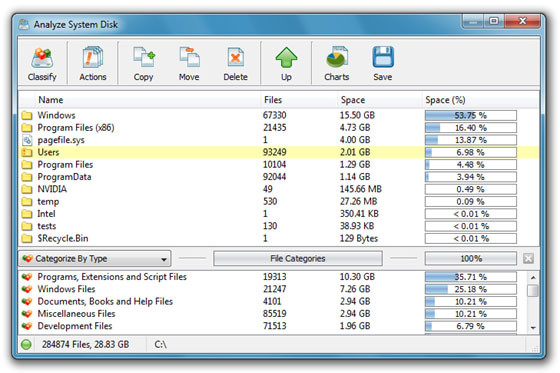Viewport: 560px width, 373px height.
Task: Click the Users folder icon
Action: pyautogui.click(x=27, y=152)
